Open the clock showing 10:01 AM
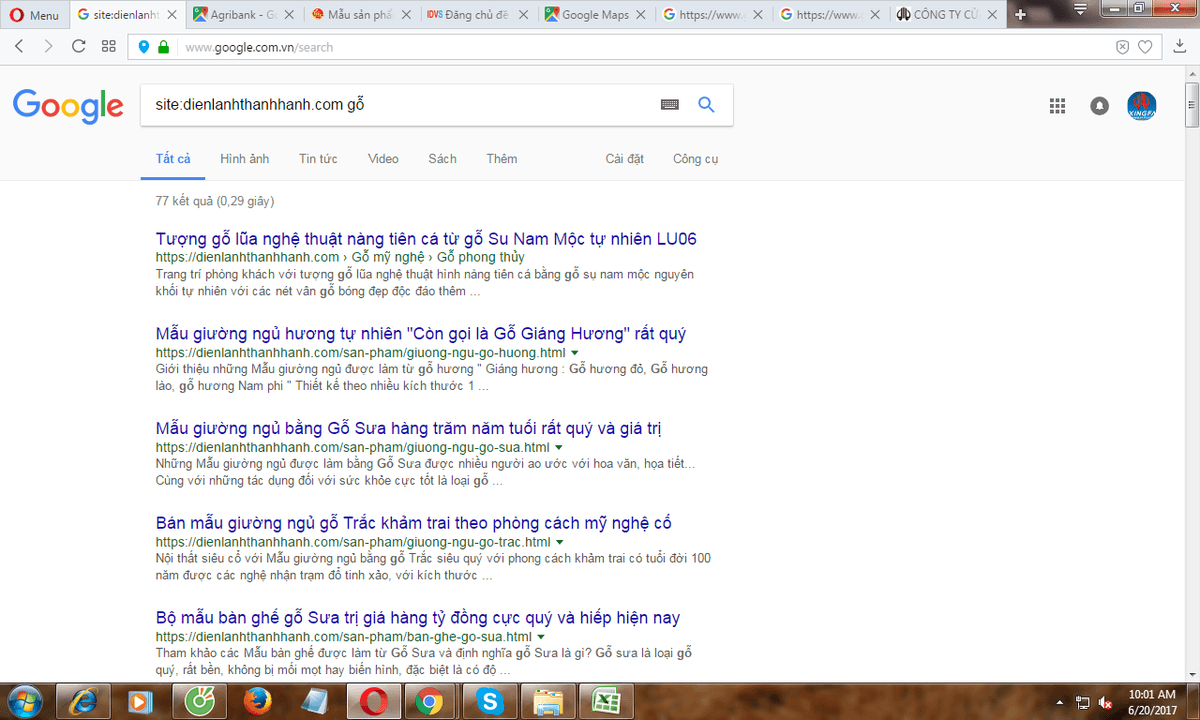This screenshot has width=1200, height=720. point(1152,701)
